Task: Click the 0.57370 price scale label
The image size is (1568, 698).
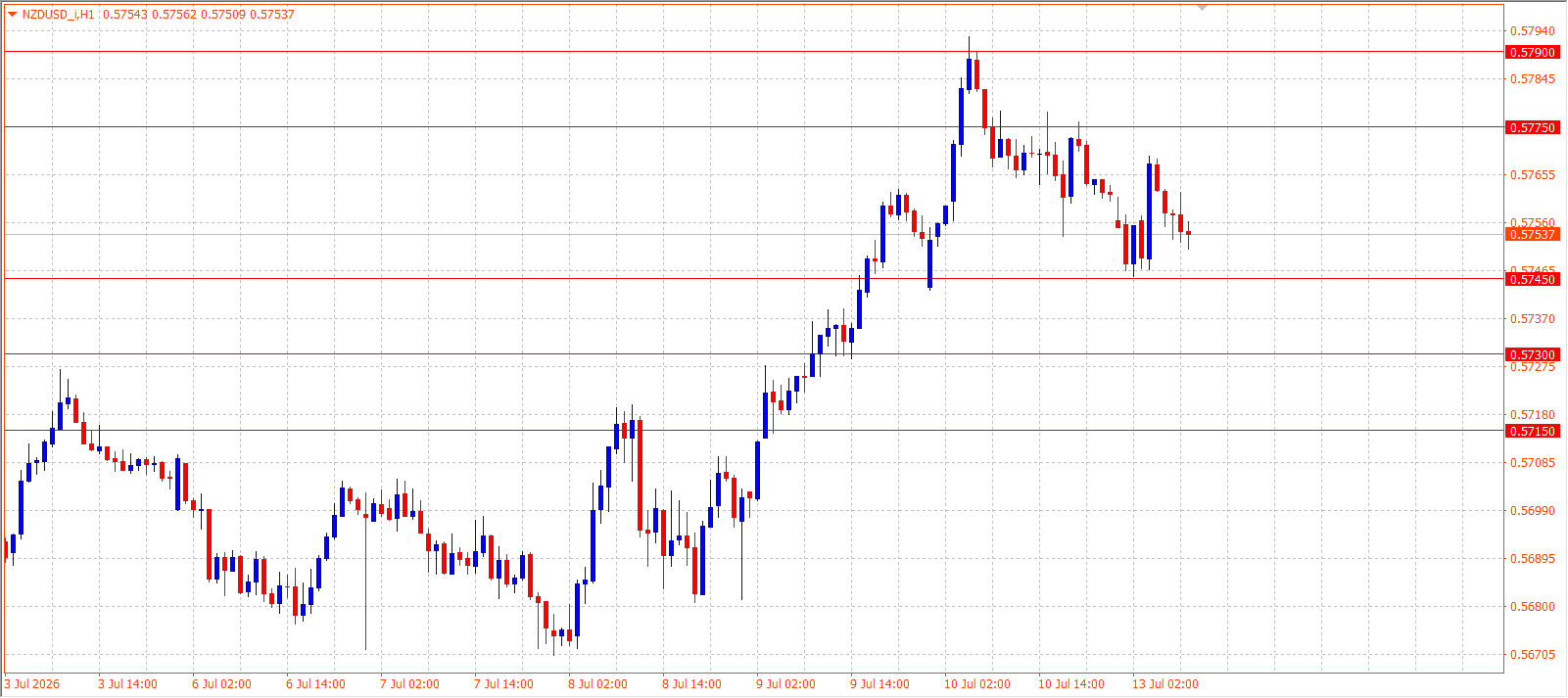Action: pyautogui.click(x=1533, y=319)
